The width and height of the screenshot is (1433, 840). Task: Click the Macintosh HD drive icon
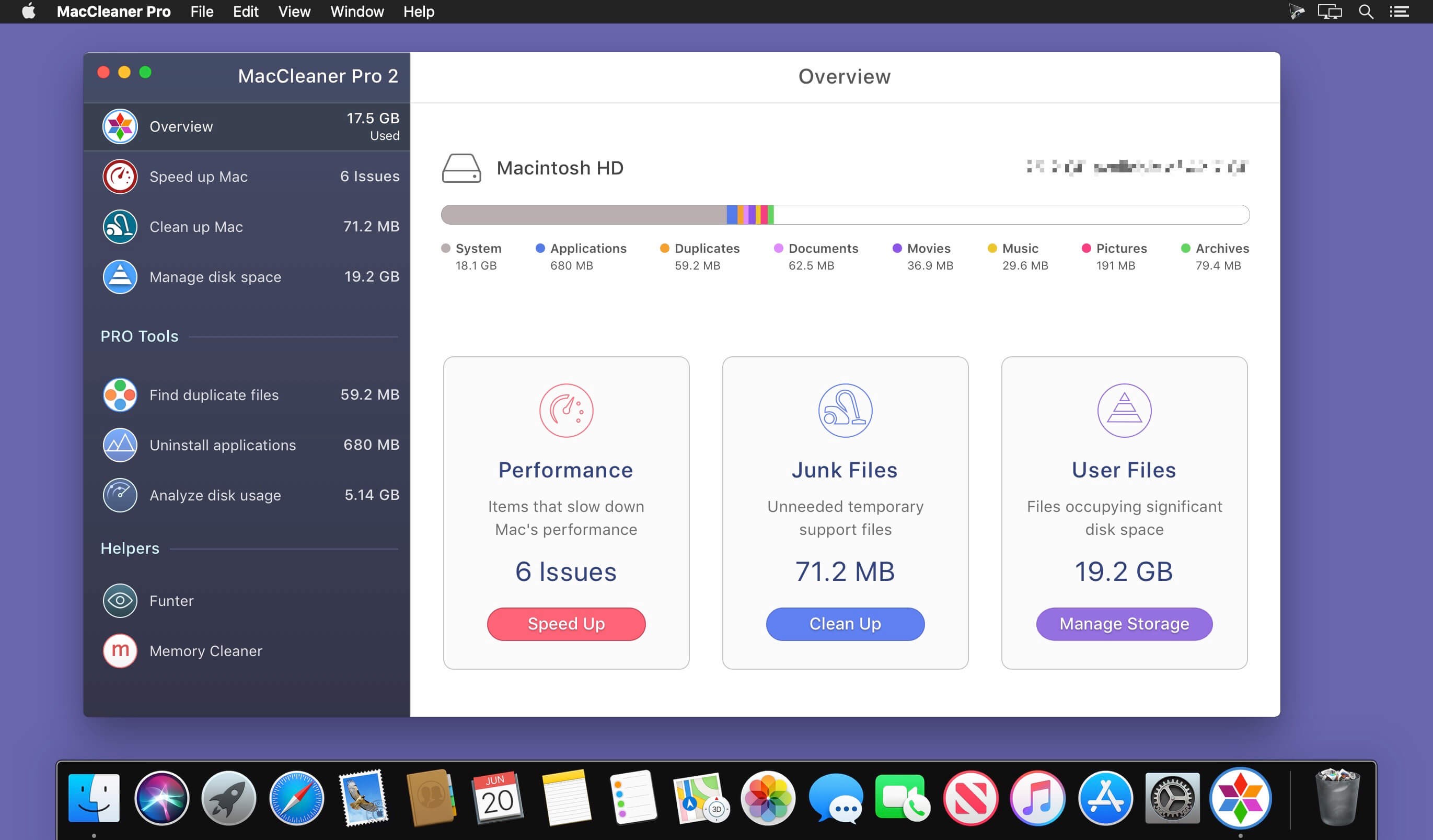point(464,168)
